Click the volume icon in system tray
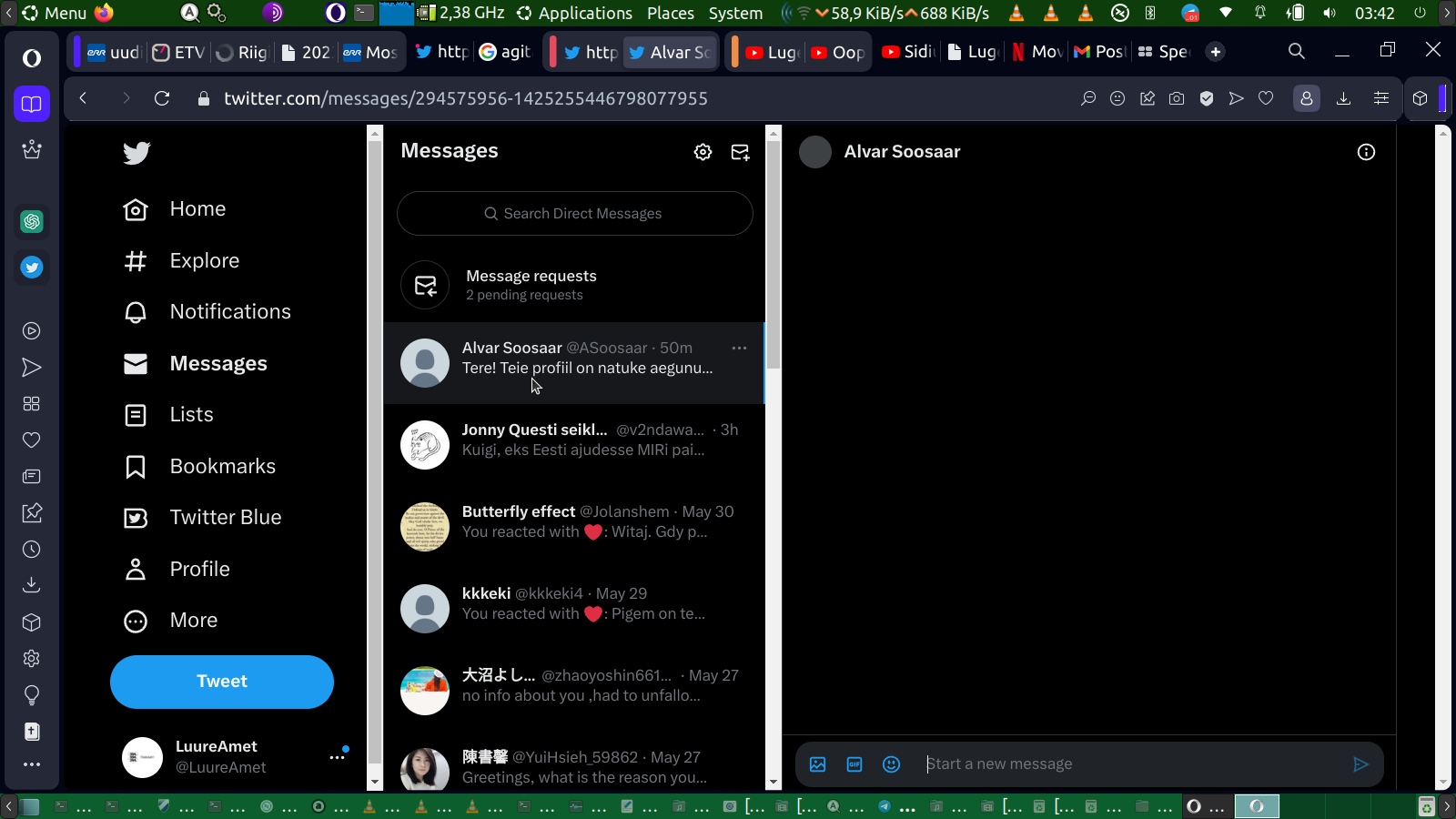The image size is (1456, 819). pos(1330,13)
